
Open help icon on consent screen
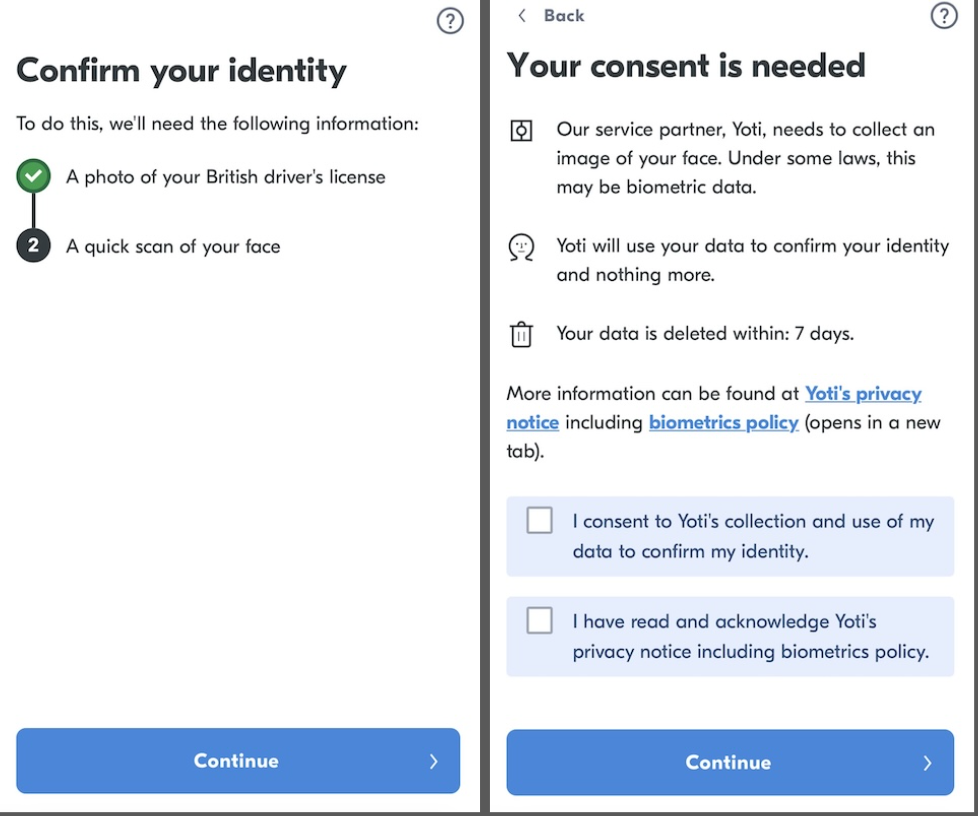point(944,16)
